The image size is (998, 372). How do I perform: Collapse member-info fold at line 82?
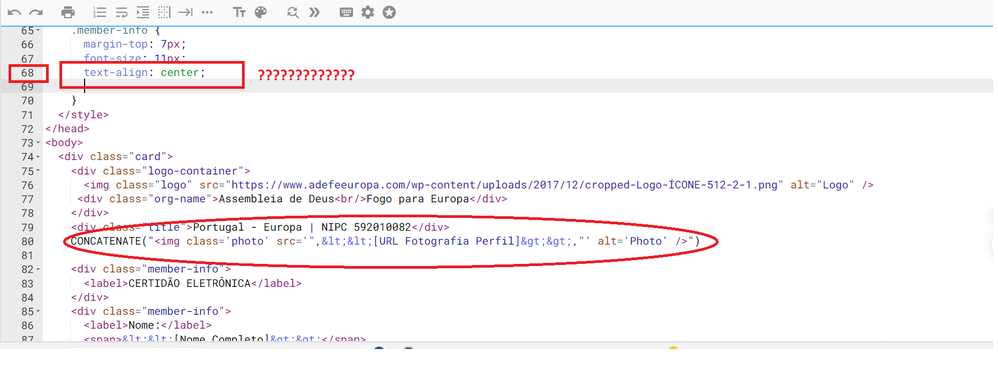pyautogui.click(x=38, y=269)
